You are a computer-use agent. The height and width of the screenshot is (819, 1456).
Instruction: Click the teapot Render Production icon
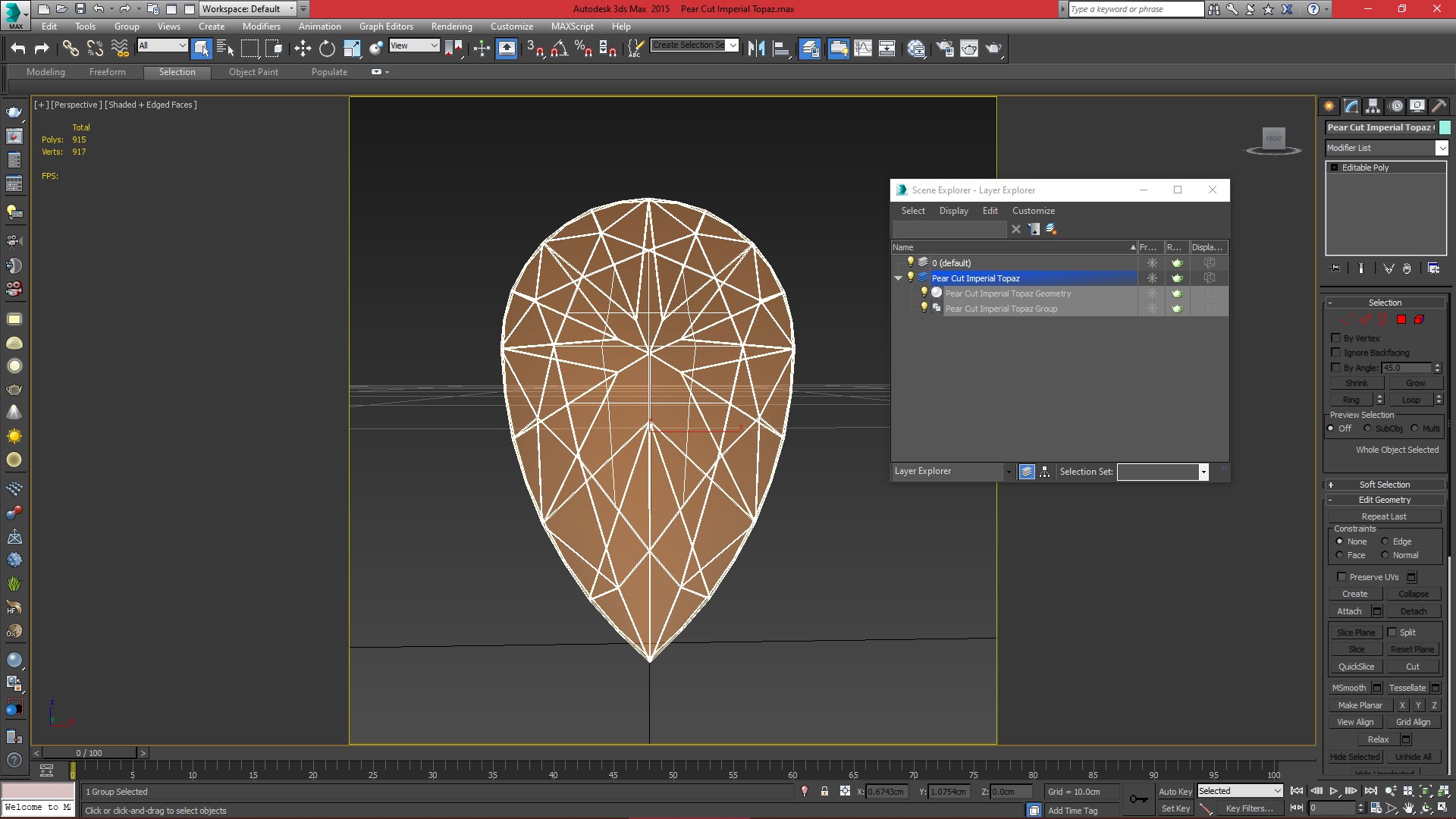click(x=993, y=49)
